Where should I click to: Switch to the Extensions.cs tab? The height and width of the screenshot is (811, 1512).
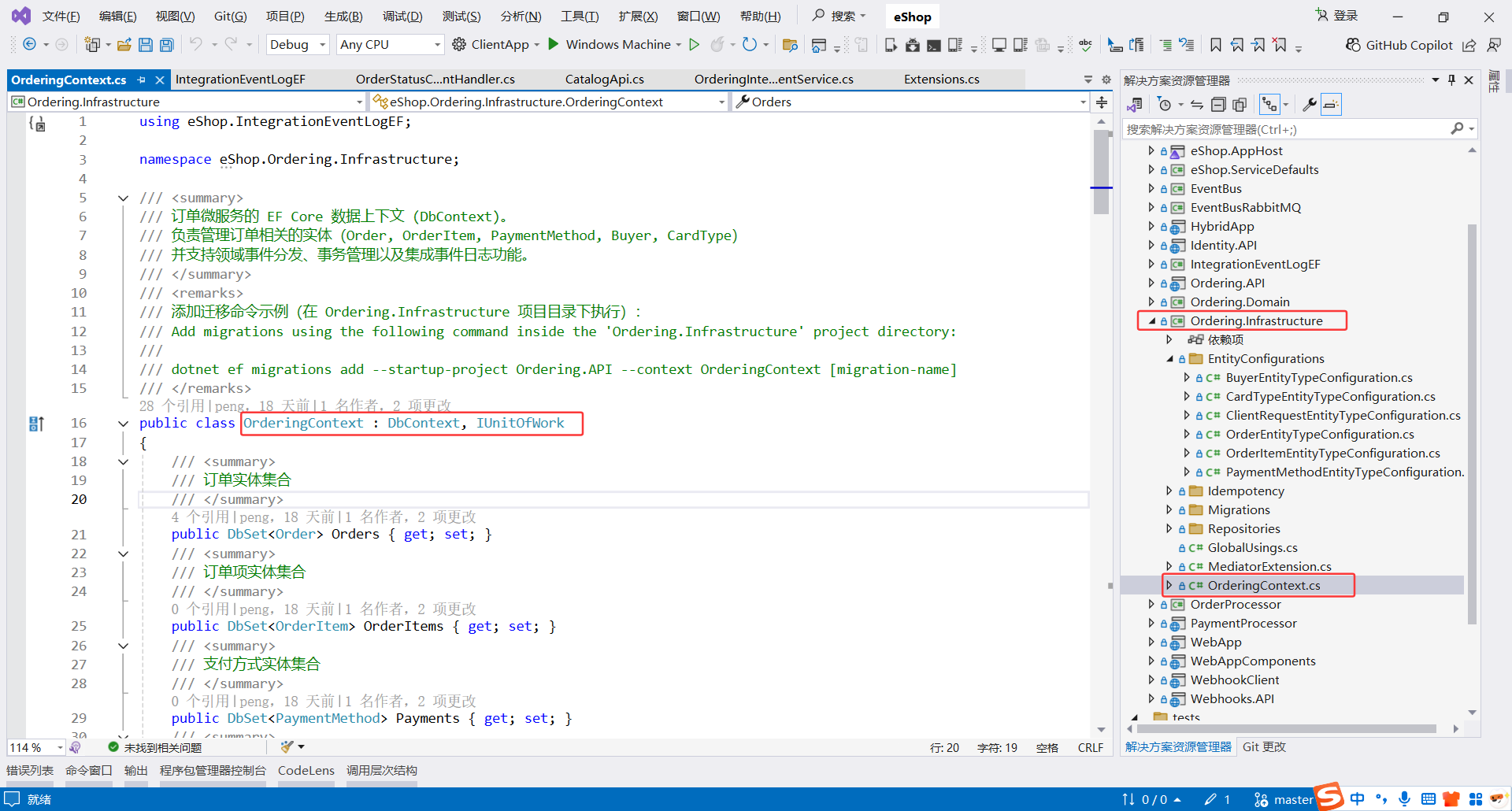pyautogui.click(x=942, y=80)
